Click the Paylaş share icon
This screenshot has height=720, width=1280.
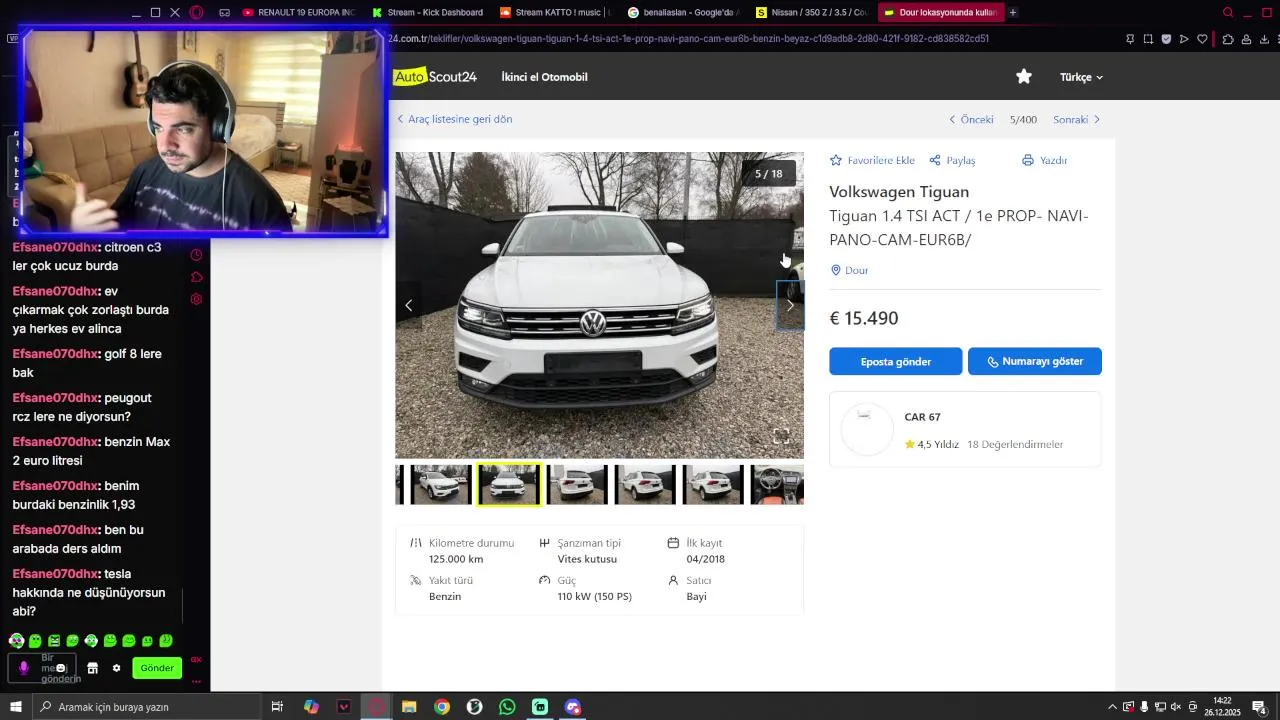click(x=935, y=160)
